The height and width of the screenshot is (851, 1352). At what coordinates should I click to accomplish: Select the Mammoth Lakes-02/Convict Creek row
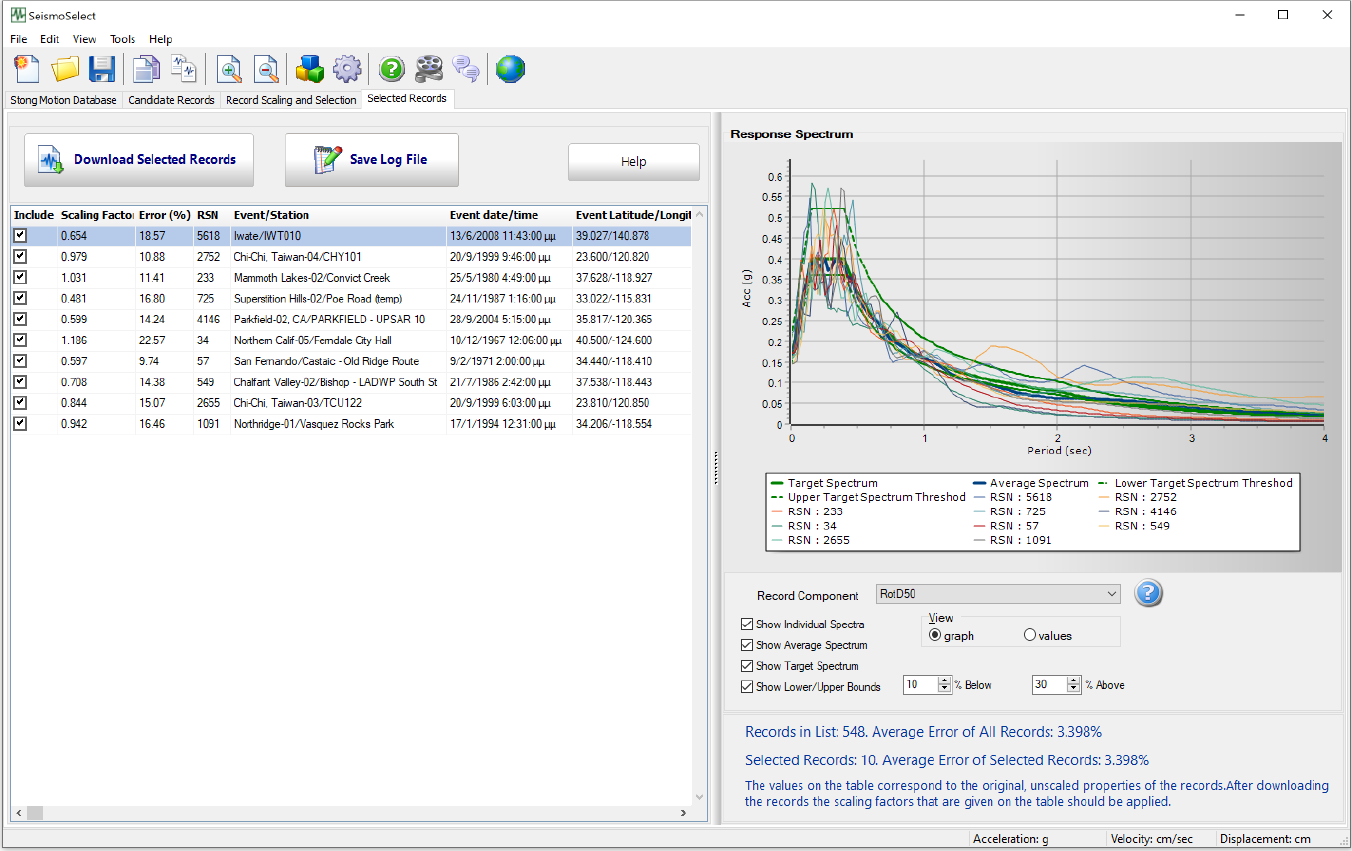coord(351,278)
